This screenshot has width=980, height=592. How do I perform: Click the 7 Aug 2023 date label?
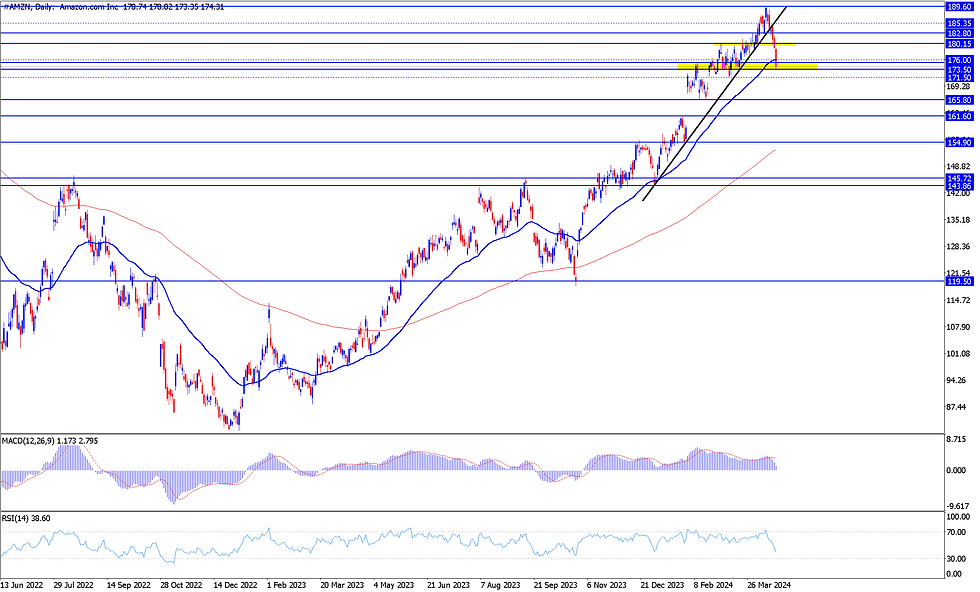(501, 585)
